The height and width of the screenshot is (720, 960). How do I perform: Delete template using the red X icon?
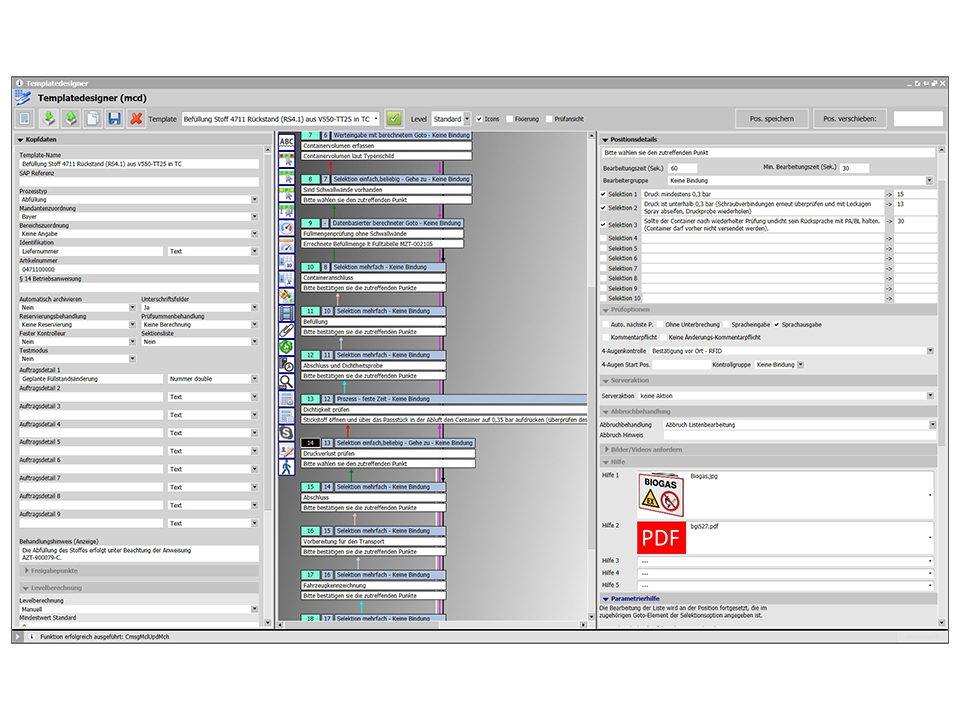pyautogui.click(x=136, y=118)
